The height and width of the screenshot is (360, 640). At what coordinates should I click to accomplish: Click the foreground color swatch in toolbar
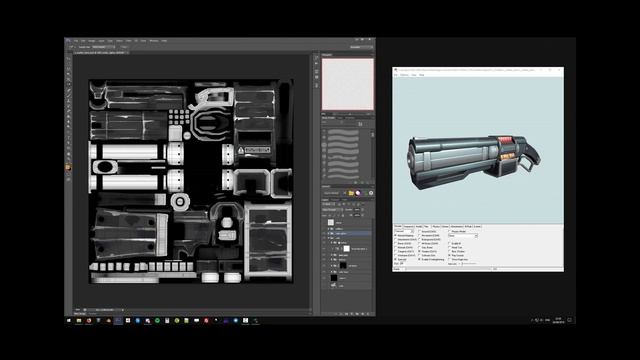click(x=68, y=167)
